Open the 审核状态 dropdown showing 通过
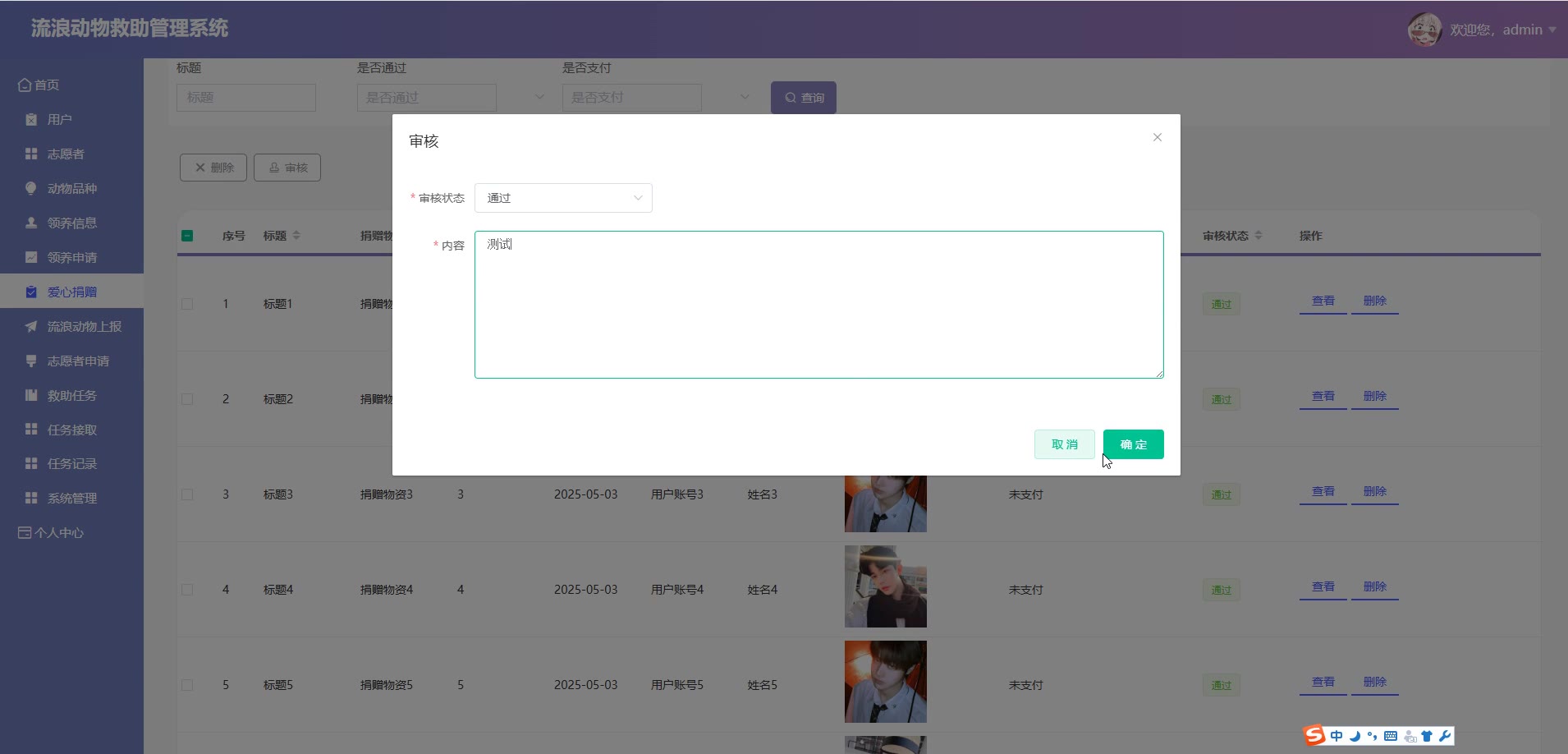This screenshot has width=1568, height=754. 563,198
